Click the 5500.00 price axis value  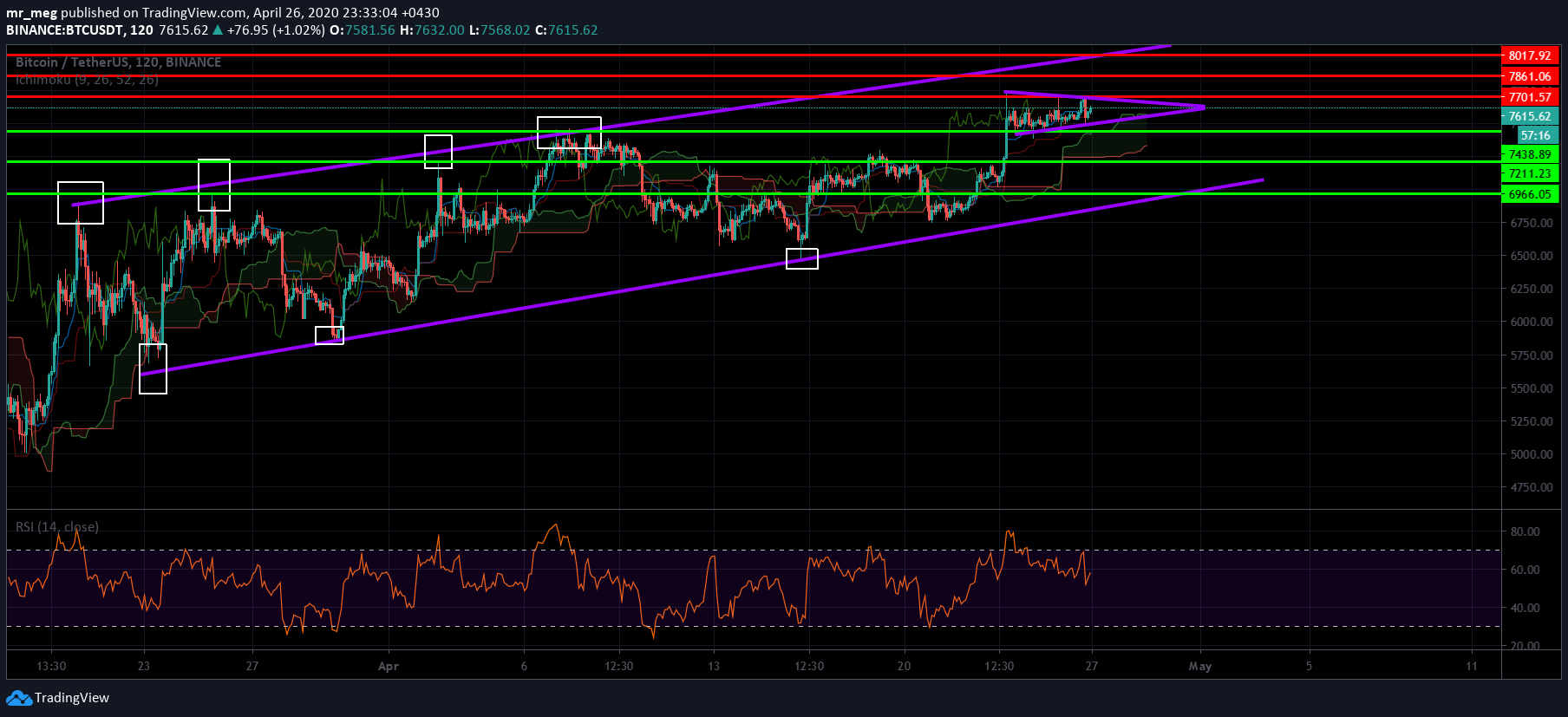click(1532, 388)
